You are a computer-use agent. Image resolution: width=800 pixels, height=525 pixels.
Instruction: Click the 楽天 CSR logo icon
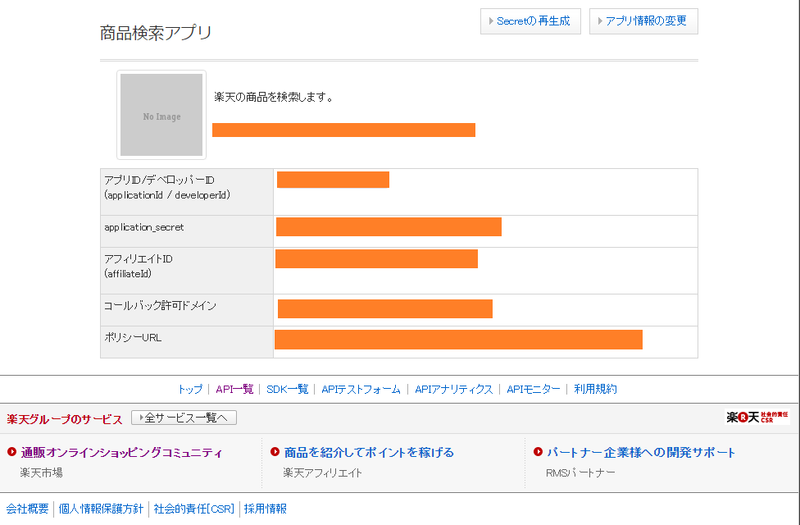pyautogui.click(x=757, y=417)
